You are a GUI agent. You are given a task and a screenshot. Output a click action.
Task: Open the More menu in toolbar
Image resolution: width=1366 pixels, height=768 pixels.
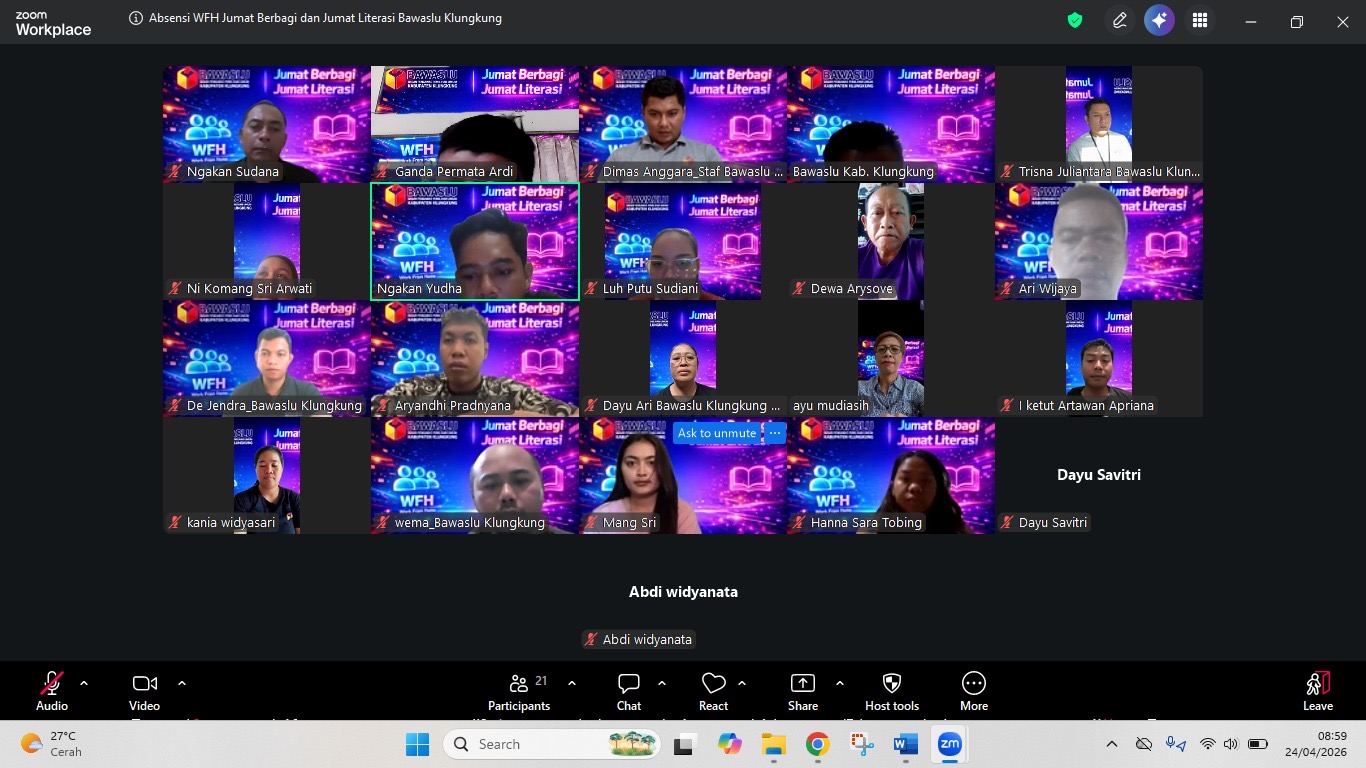[973, 684]
